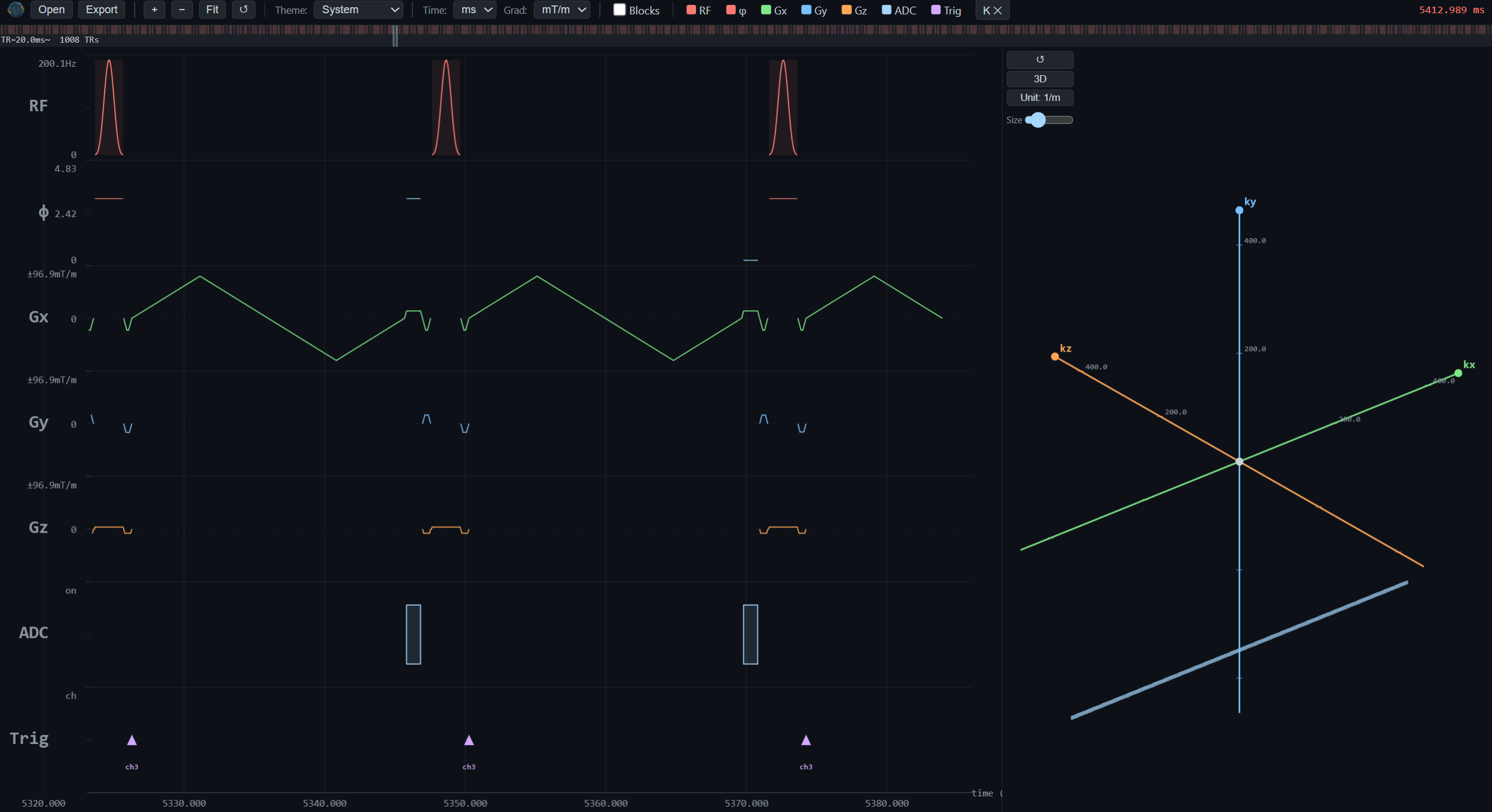
Task: Toggle phase φ channel visibility
Action: tap(736, 10)
